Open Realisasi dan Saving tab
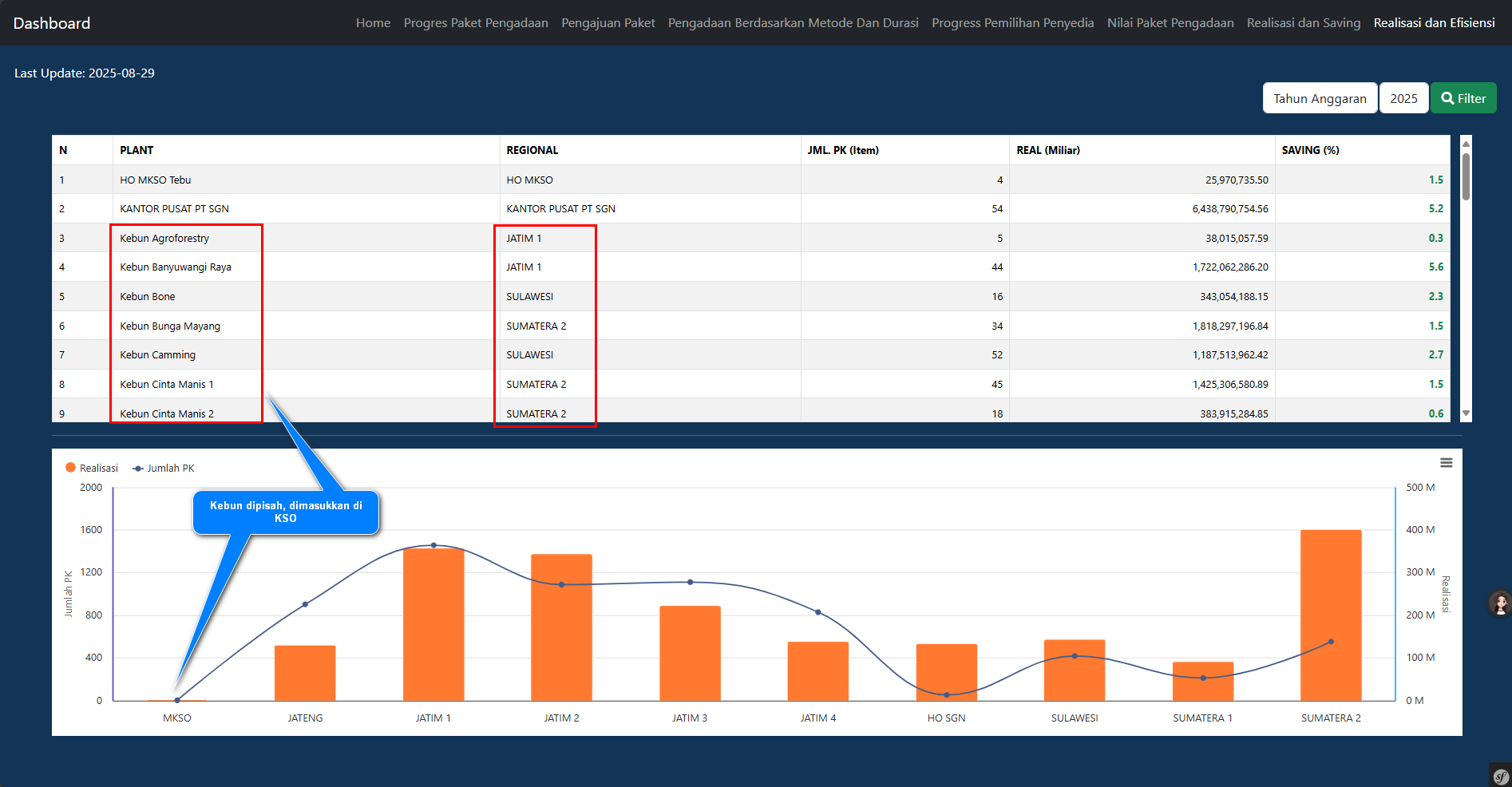The image size is (1512, 787). (x=1303, y=23)
